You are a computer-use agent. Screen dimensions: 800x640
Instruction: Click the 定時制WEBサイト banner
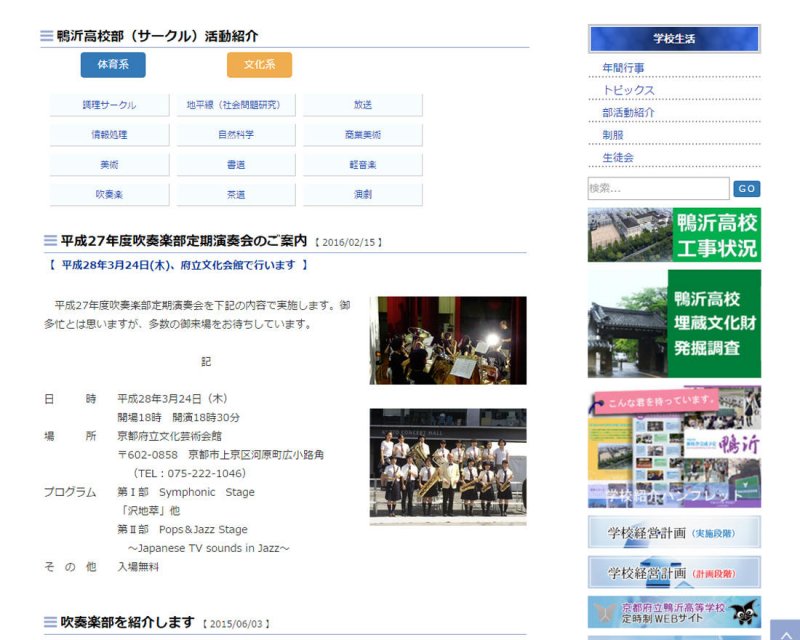tap(674, 611)
